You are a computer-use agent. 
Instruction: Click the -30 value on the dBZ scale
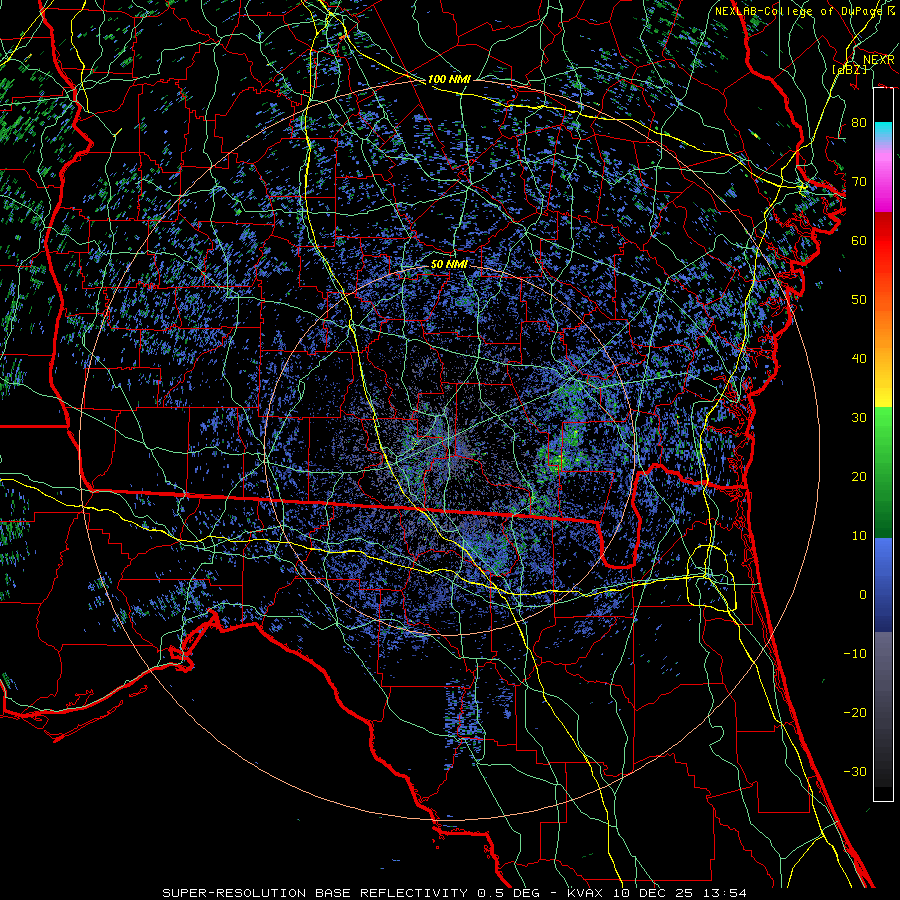pyautogui.click(x=855, y=771)
